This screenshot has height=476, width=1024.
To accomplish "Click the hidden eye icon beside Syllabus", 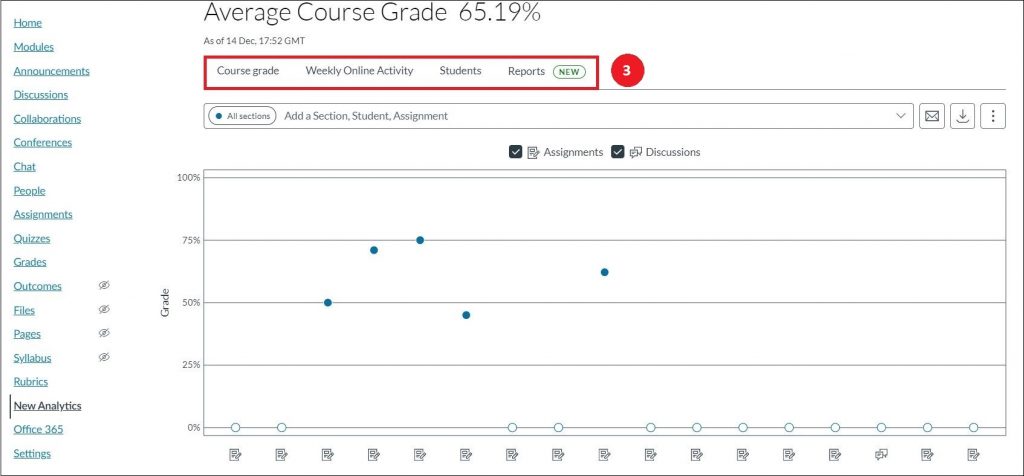I will [104, 357].
